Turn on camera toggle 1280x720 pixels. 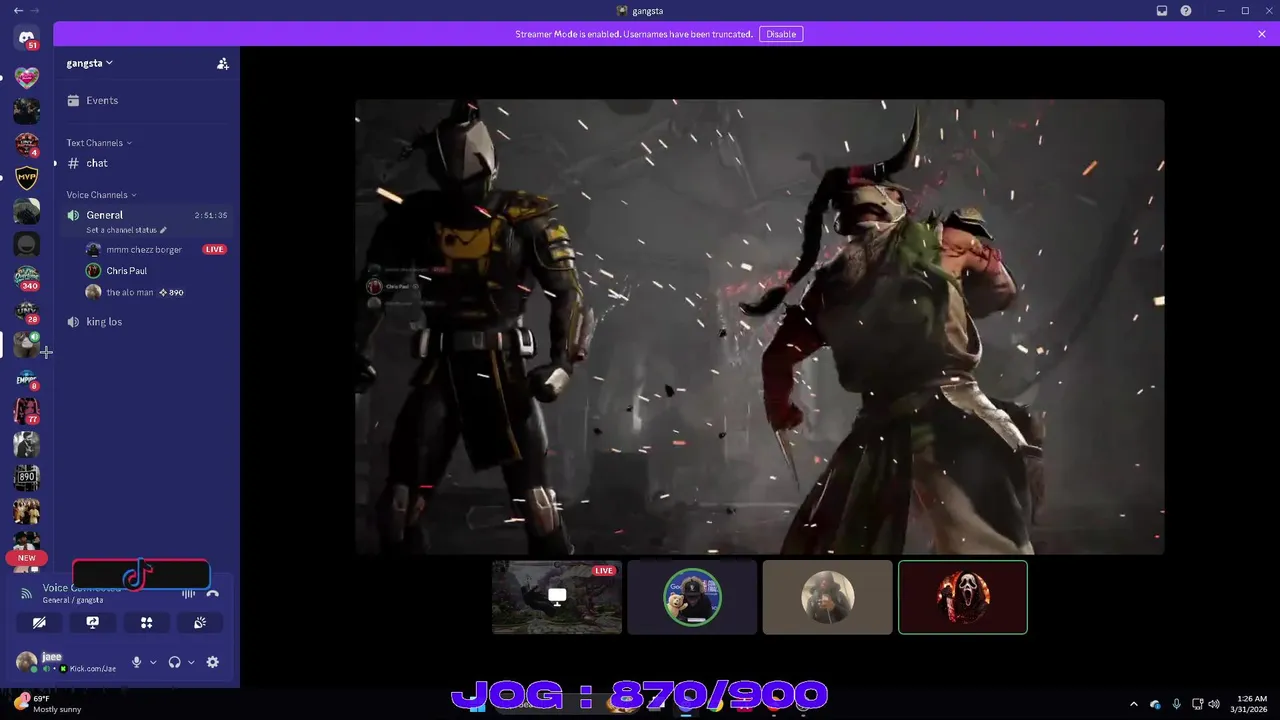(39, 622)
